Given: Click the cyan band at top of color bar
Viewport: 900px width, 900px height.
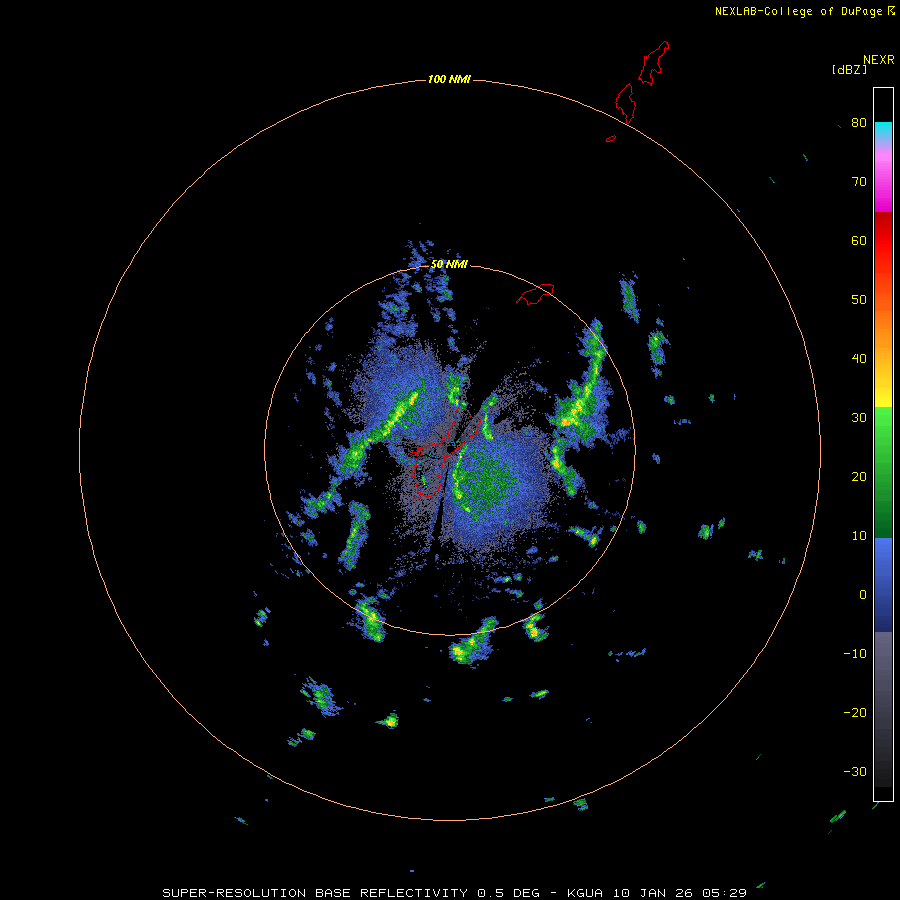Looking at the screenshot, I should 883,131.
